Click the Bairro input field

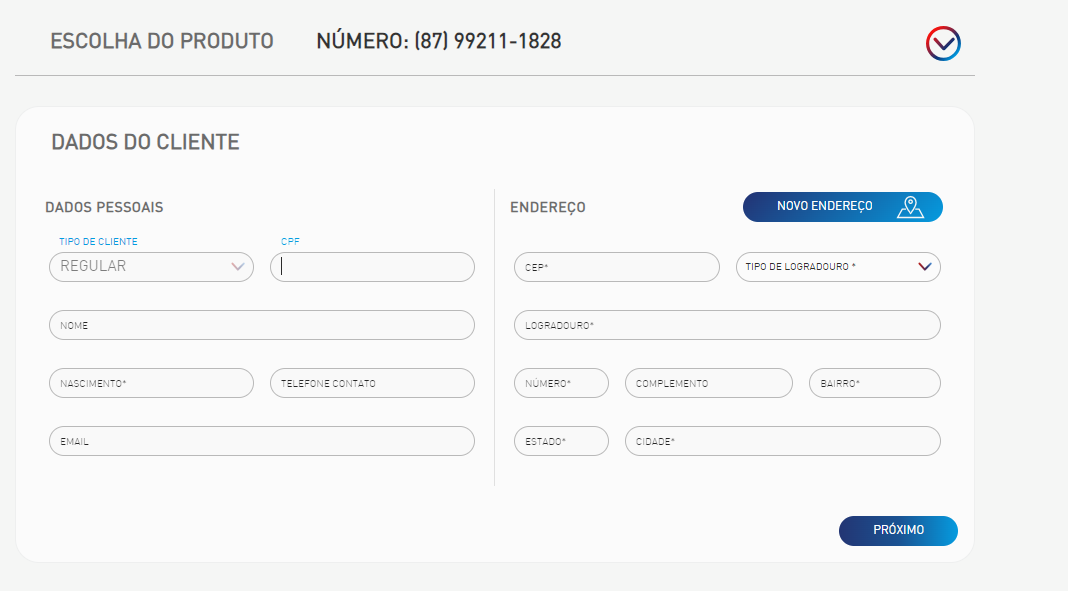(x=875, y=383)
